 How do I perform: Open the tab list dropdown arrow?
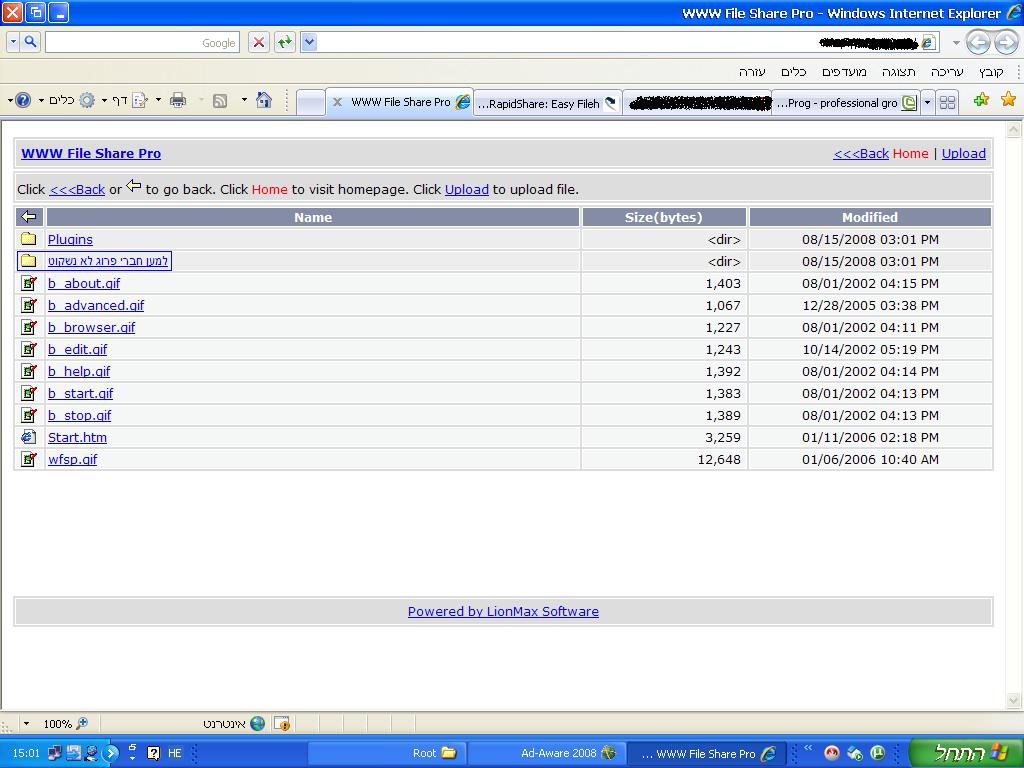click(x=927, y=102)
